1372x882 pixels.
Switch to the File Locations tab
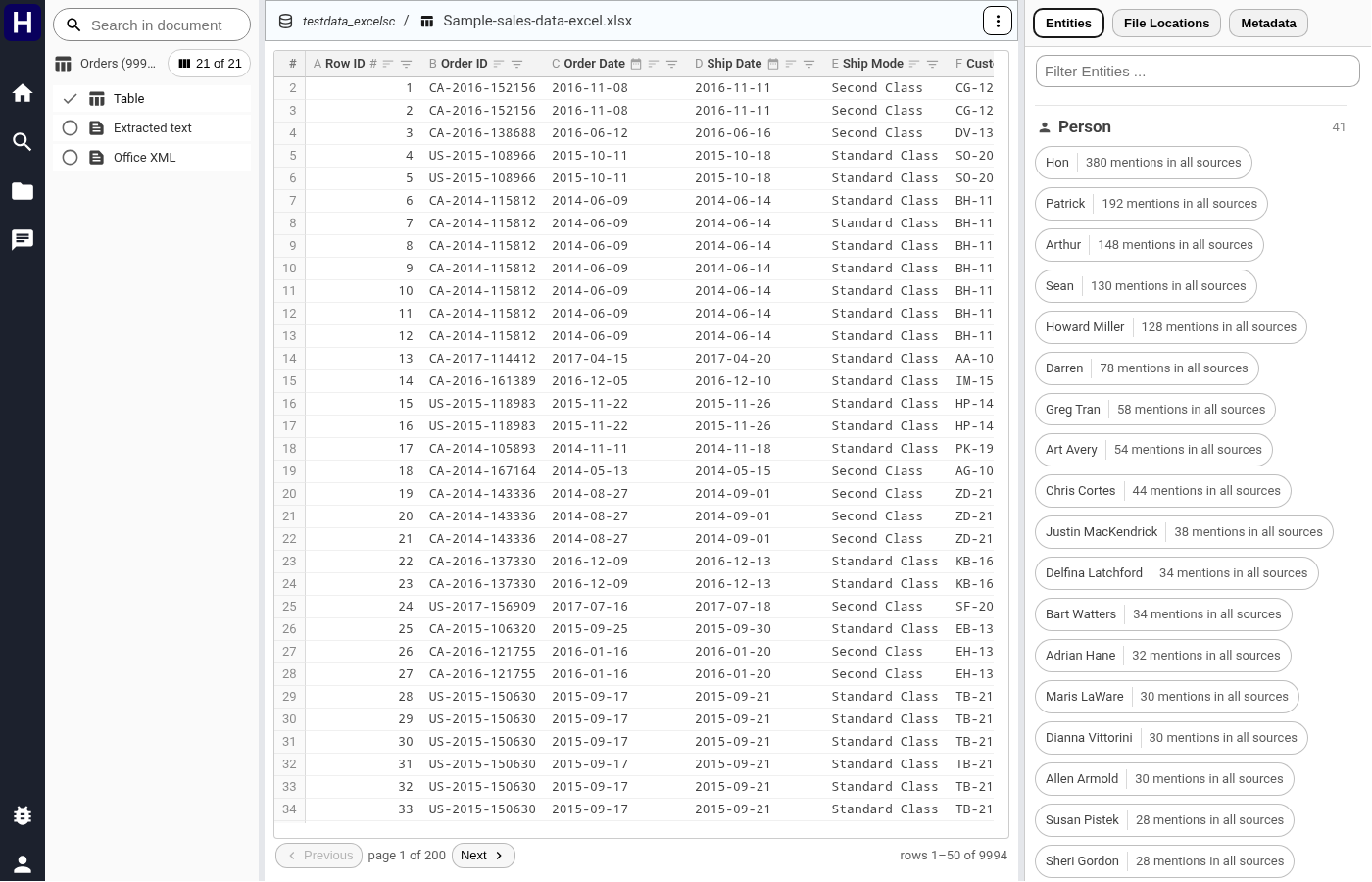[1166, 24]
